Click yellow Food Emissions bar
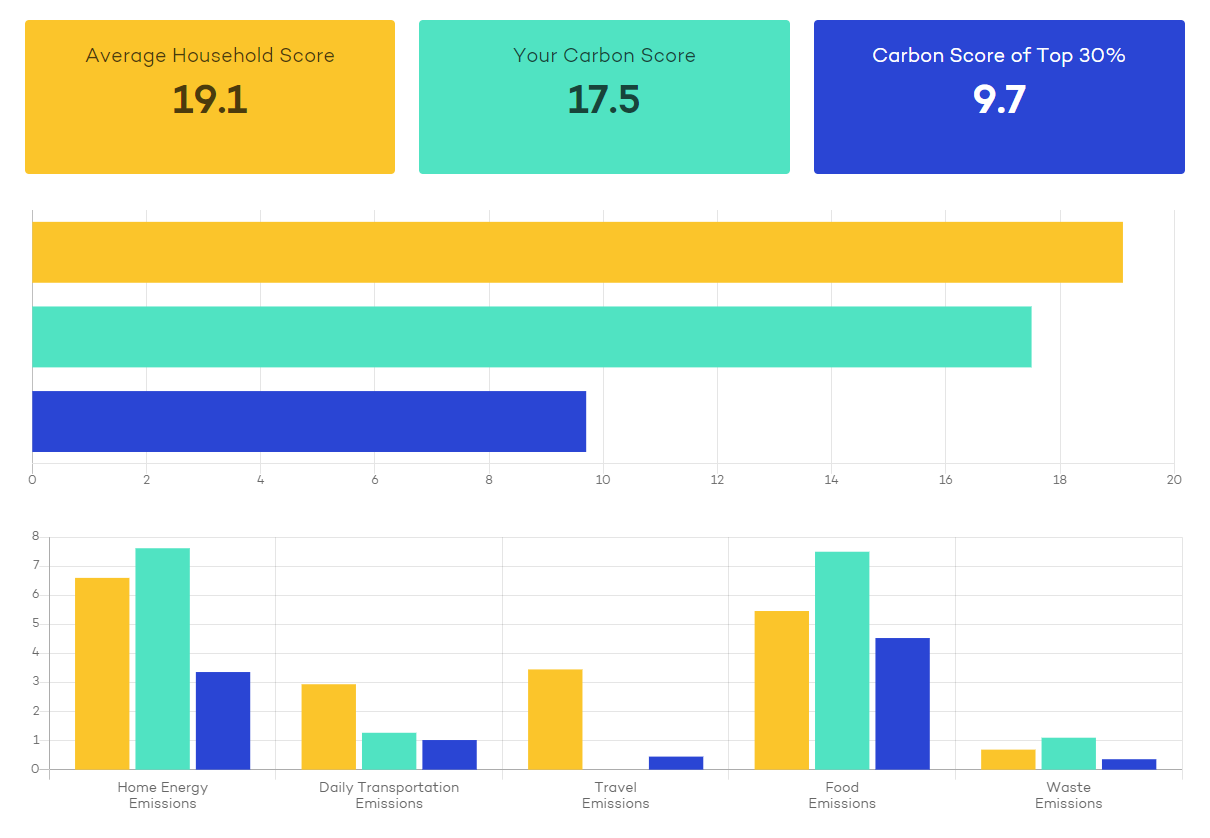Image resolution: width=1210 pixels, height=838 pixels. click(x=782, y=690)
